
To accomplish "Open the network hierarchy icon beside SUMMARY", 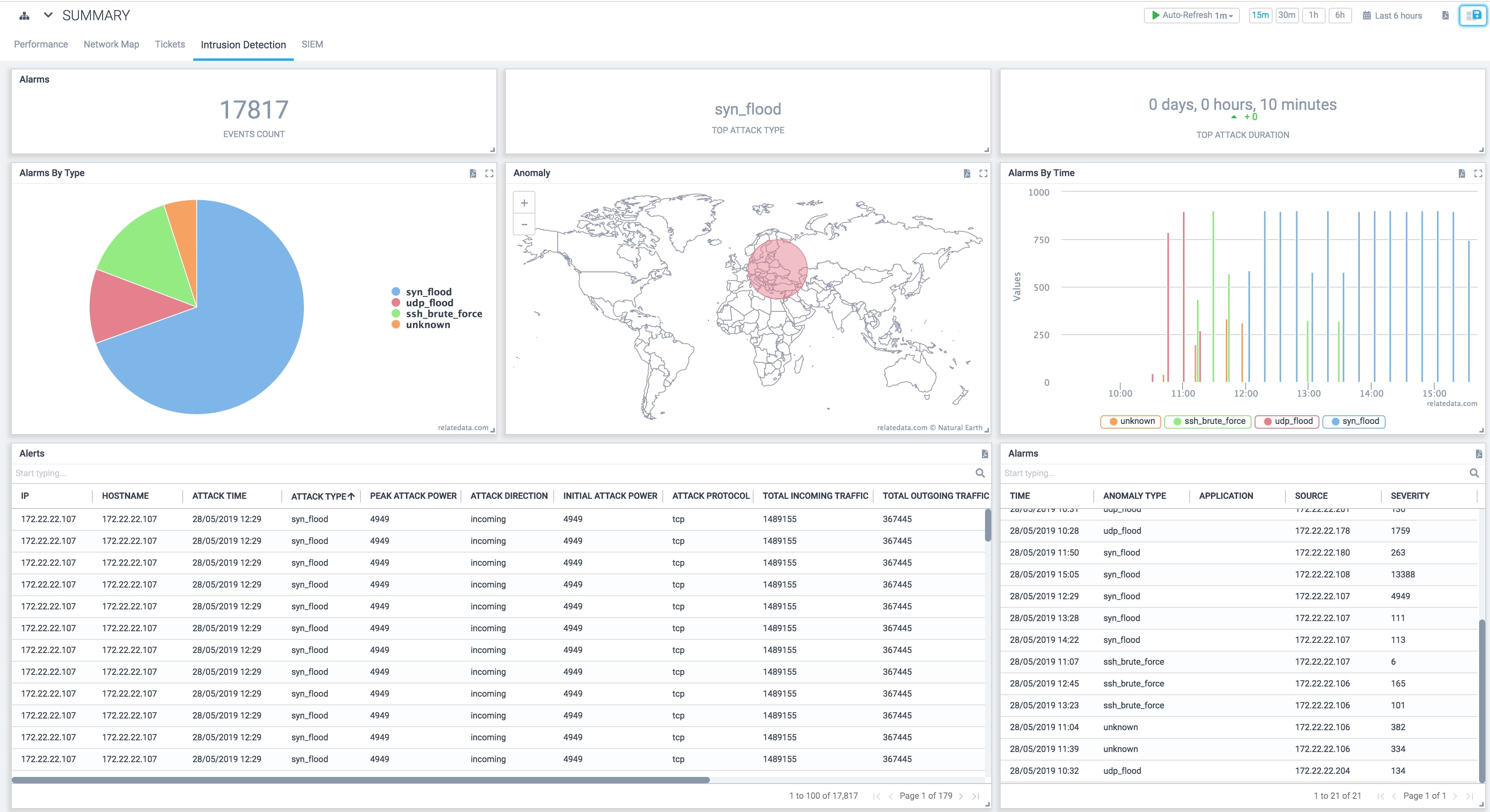I will point(24,16).
